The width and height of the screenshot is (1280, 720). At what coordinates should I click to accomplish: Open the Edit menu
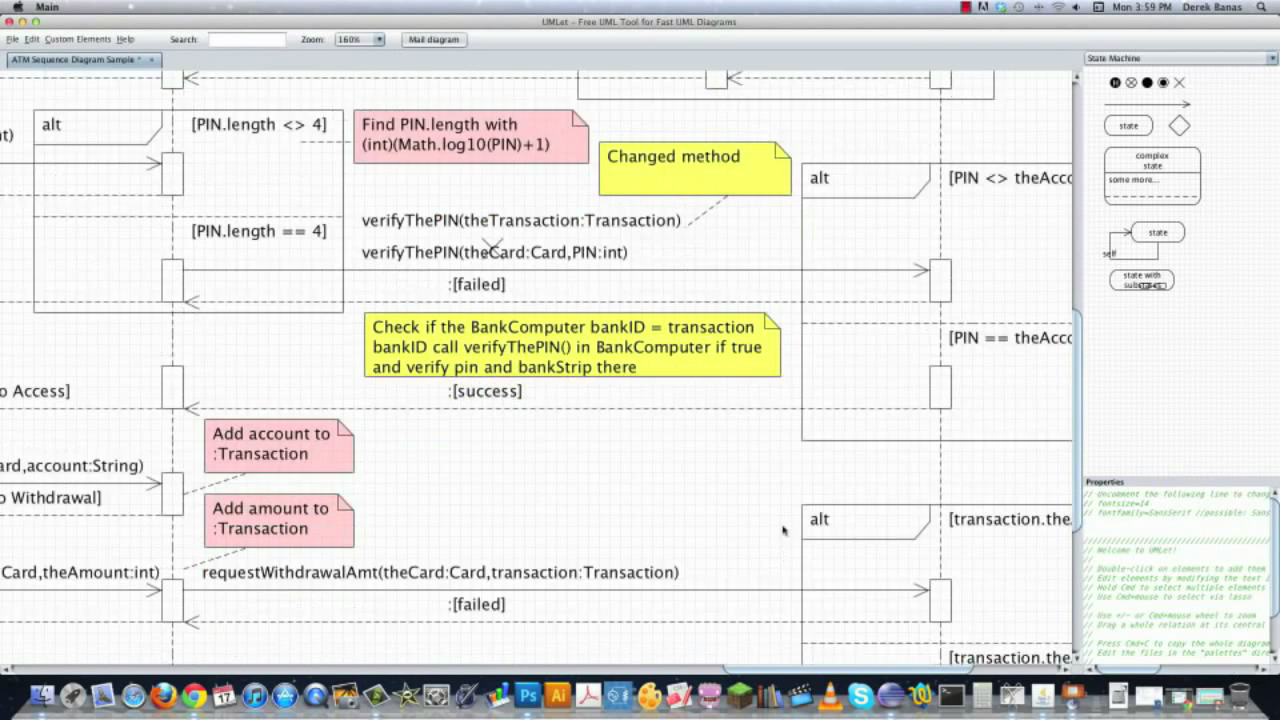(x=32, y=40)
